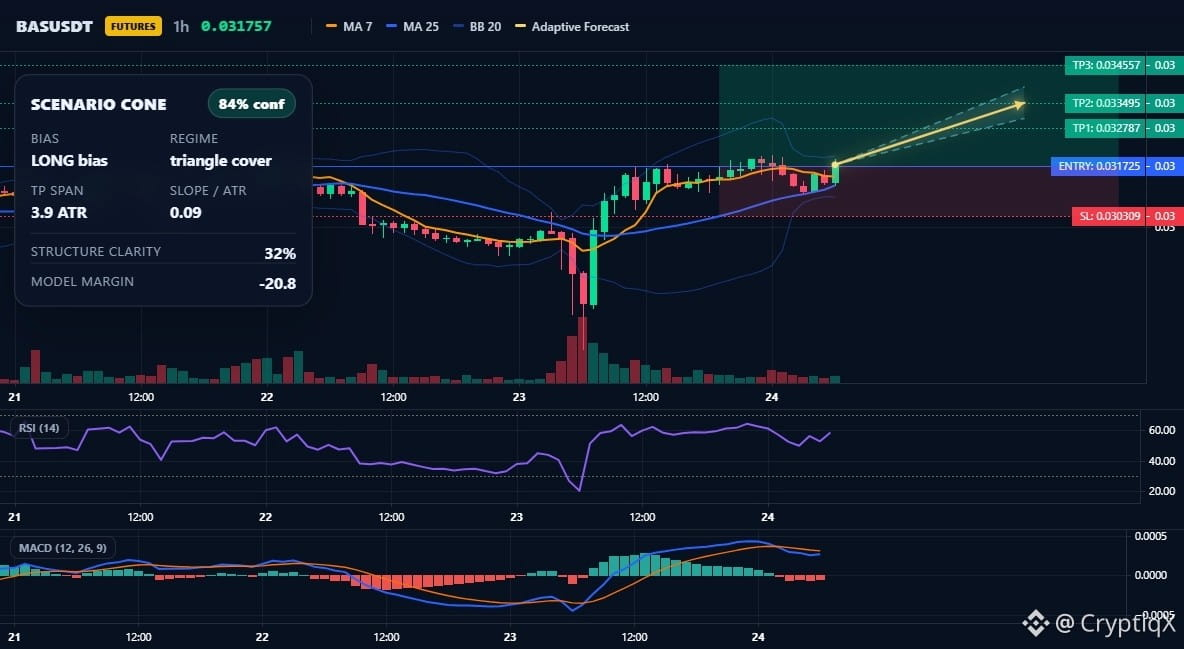Click the triangle cover regime value
1184x649 pixels.
(x=220, y=161)
